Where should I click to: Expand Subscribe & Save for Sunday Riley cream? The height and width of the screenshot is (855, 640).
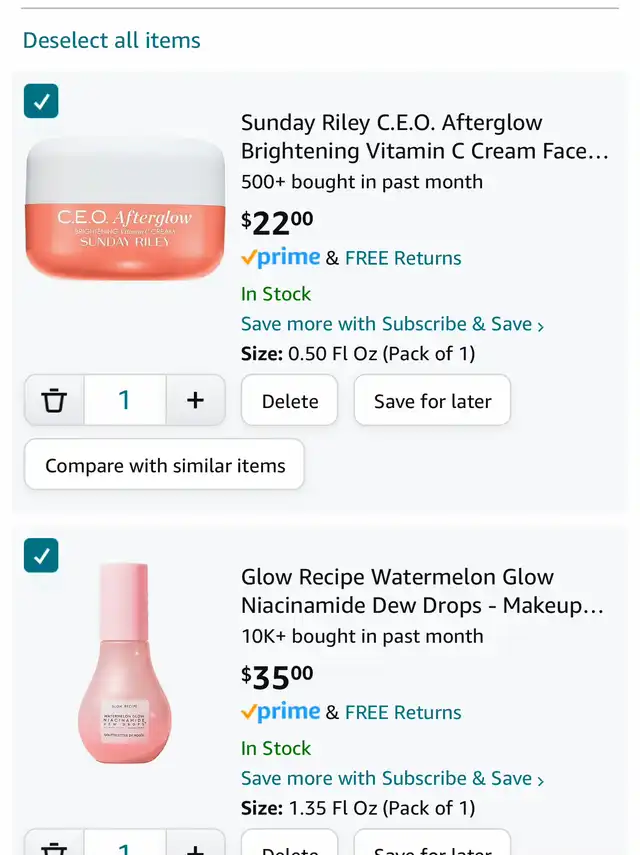click(x=392, y=324)
